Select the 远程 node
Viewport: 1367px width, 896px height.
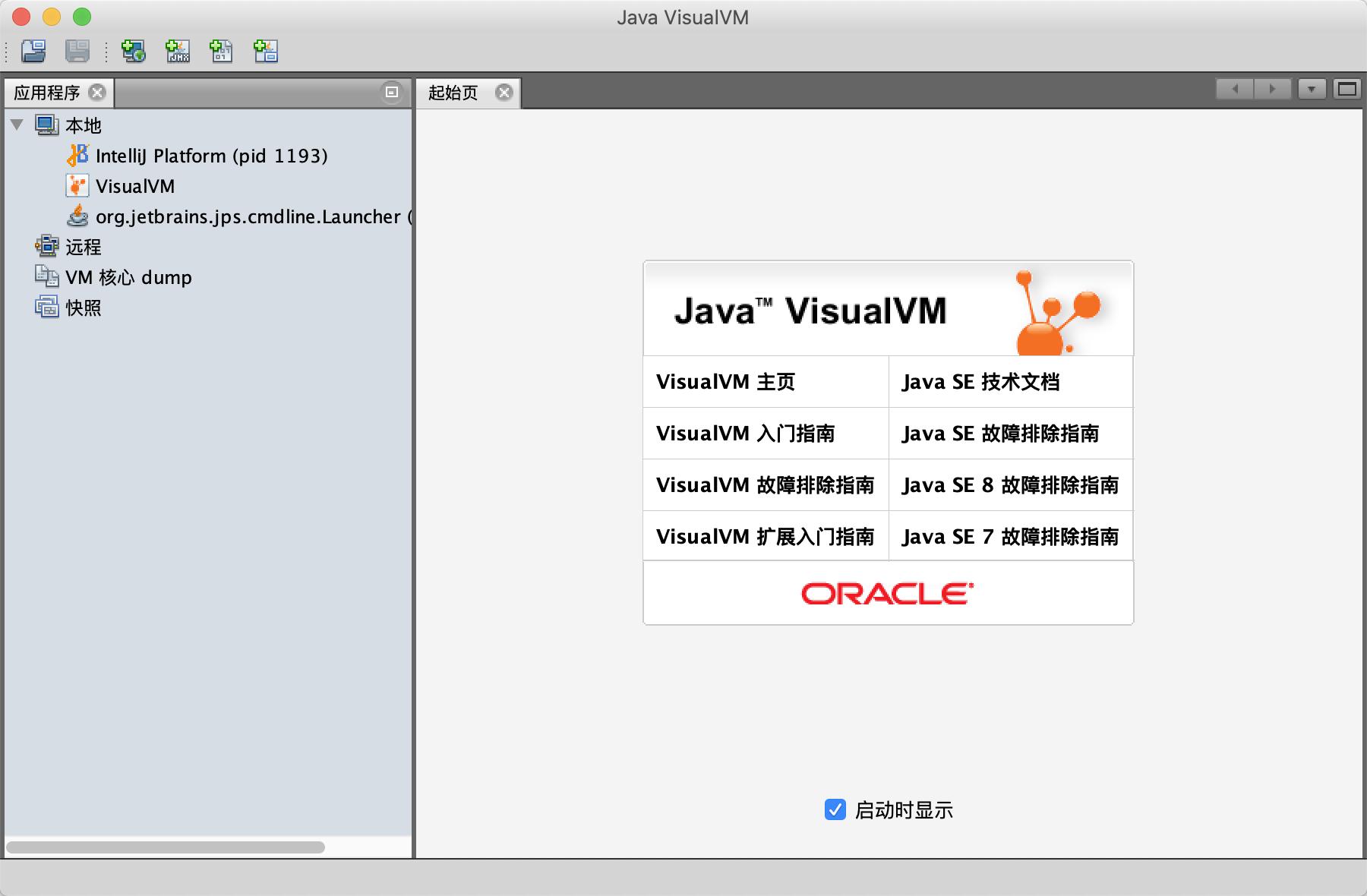[x=84, y=247]
